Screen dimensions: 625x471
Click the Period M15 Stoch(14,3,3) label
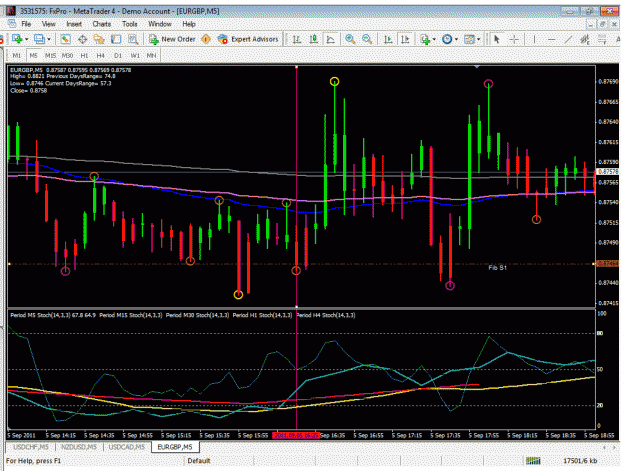click(131, 315)
